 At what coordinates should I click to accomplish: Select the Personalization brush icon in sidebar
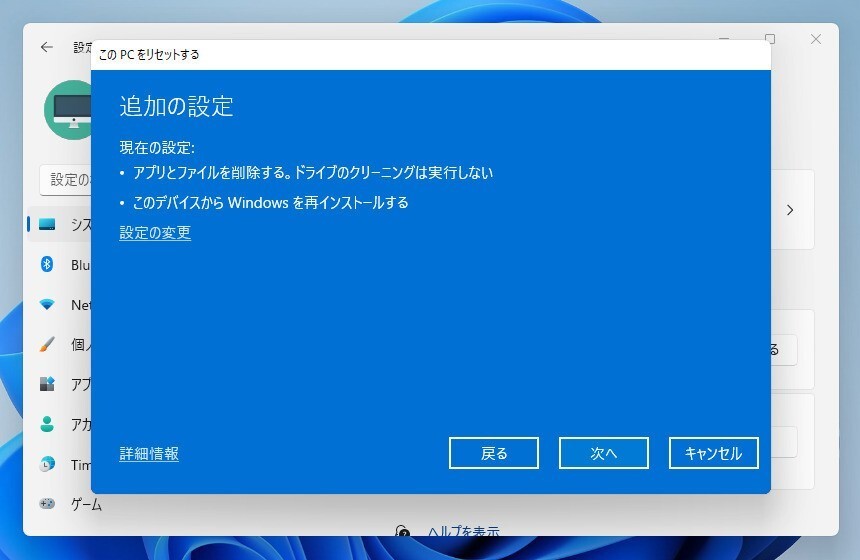click(47, 344)
